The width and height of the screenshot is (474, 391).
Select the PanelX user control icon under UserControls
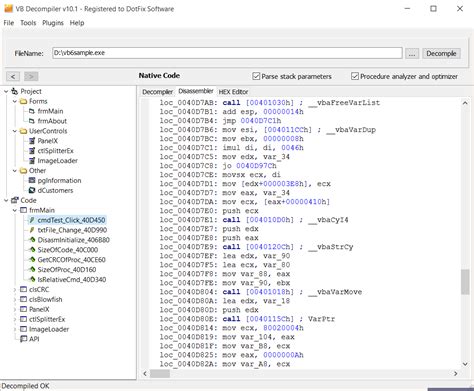(32, 141)
